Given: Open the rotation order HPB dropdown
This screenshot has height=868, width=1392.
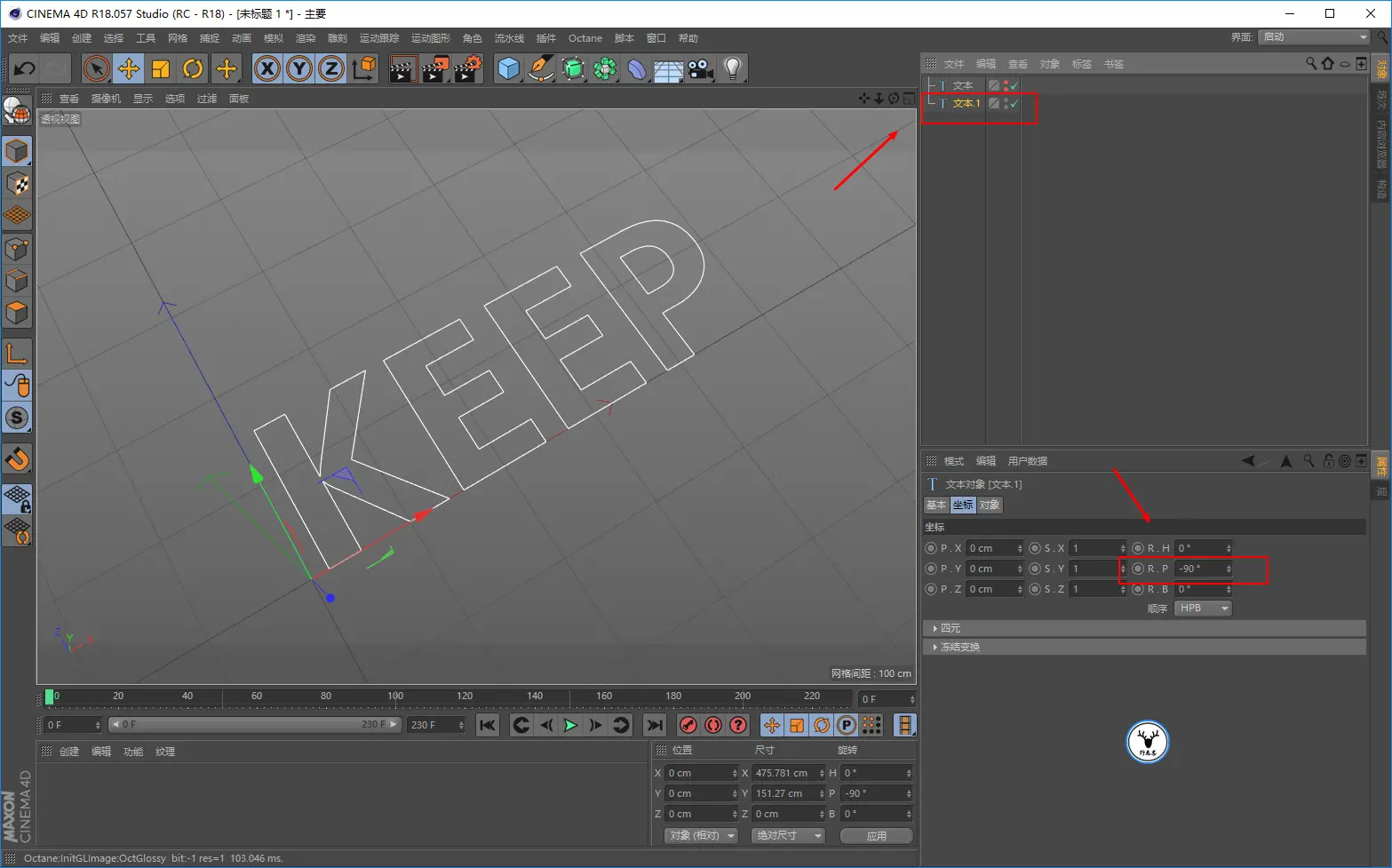Looking at the screenshot, I should [x=1204, y=609].
